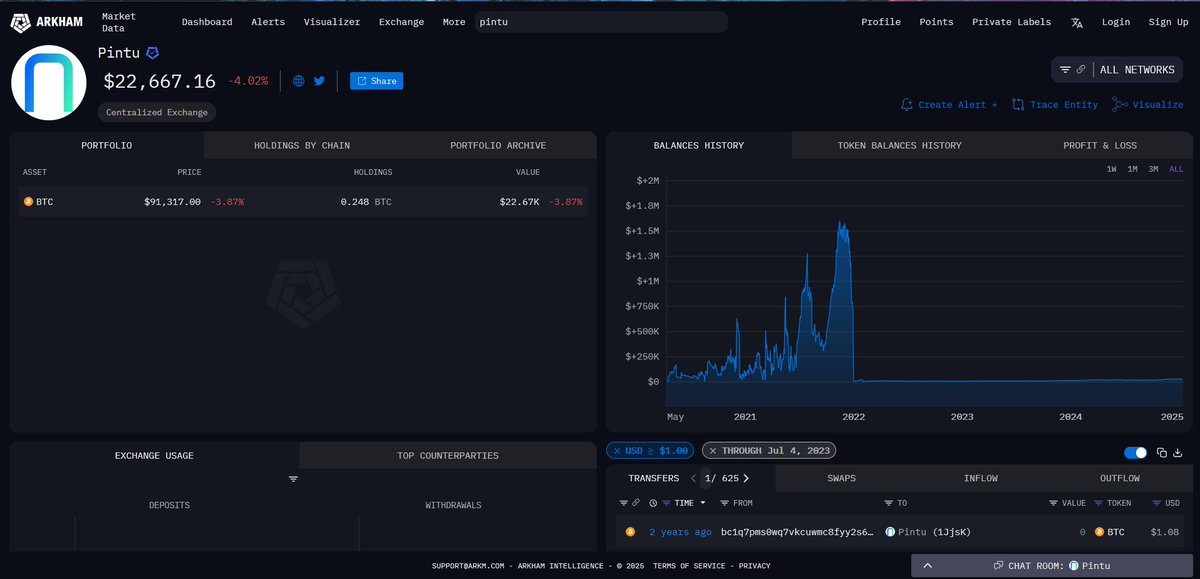Click the Share button
Viewport: 1200px width, 579px height.
(x=377, y=81)
